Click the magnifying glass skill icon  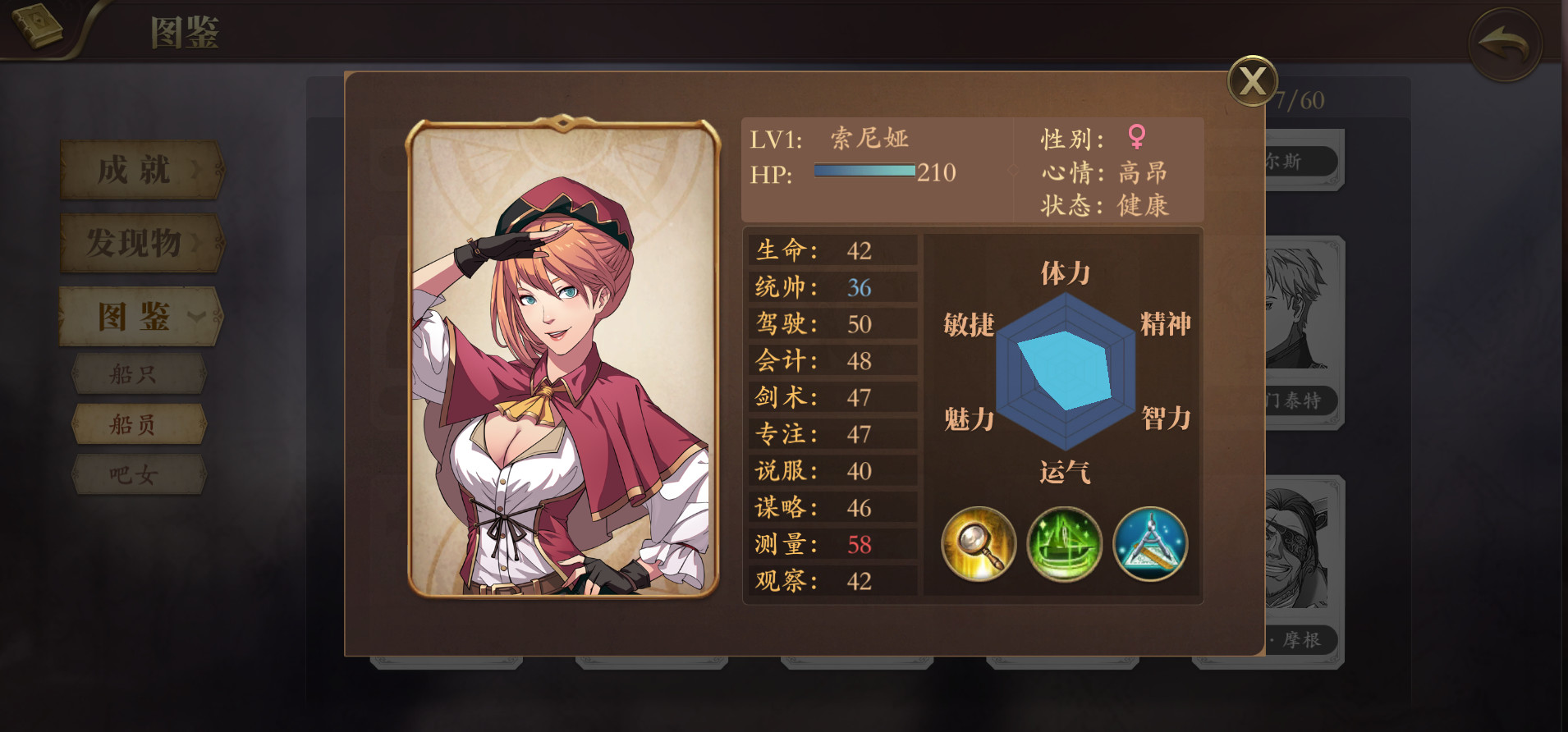coord(979,544)
